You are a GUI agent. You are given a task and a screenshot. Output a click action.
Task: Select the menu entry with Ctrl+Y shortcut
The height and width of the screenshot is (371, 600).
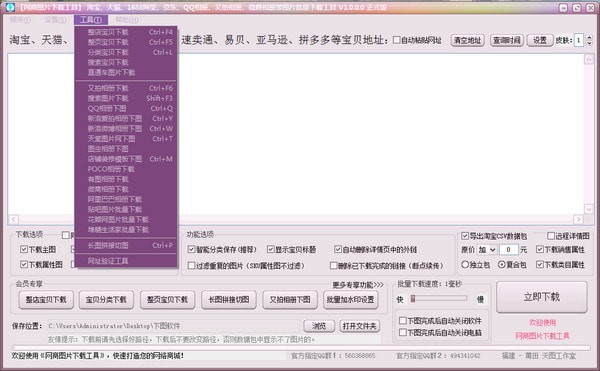[126, 119]
